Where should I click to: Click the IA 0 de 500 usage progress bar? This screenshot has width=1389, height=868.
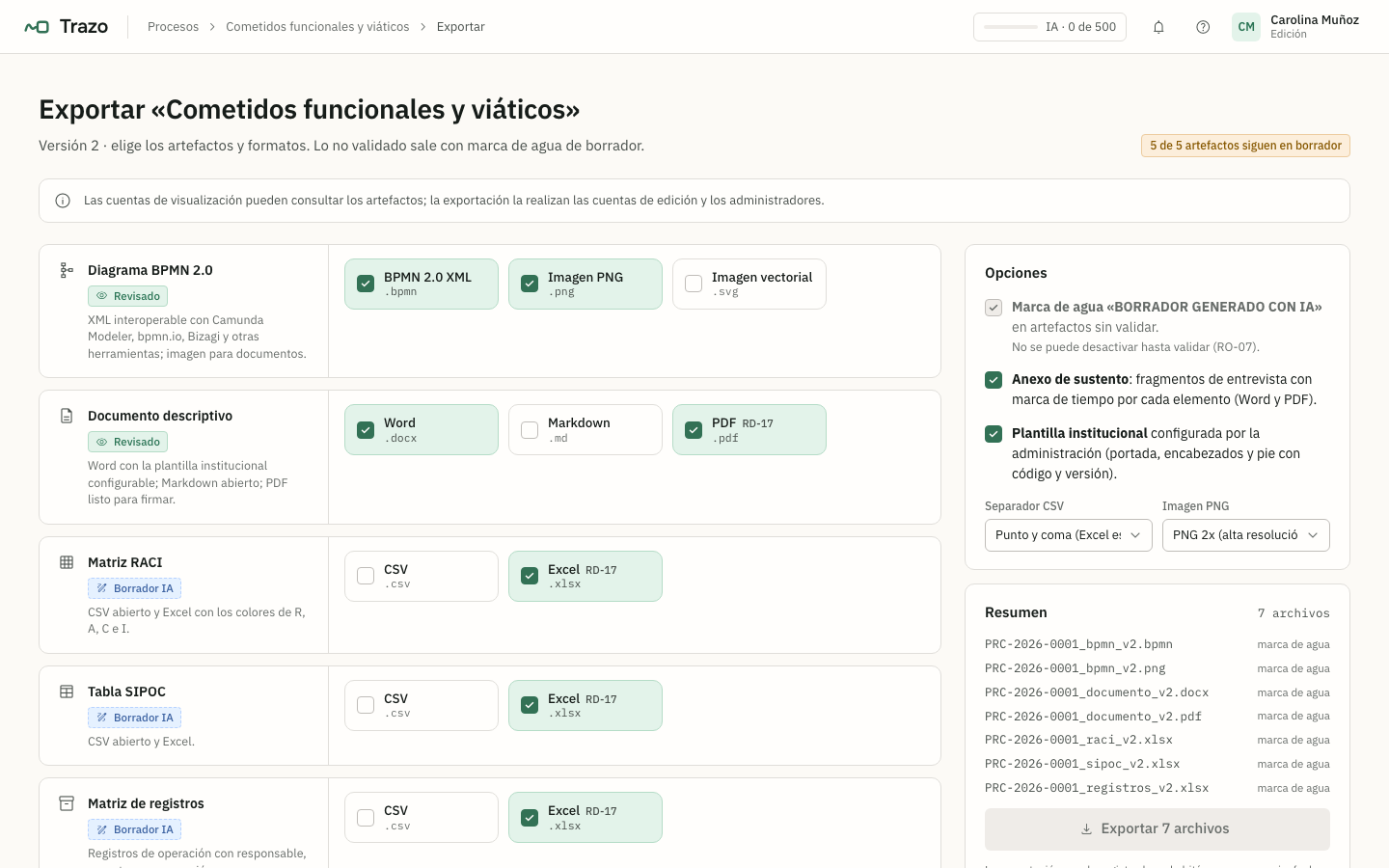pos(1011,27)
